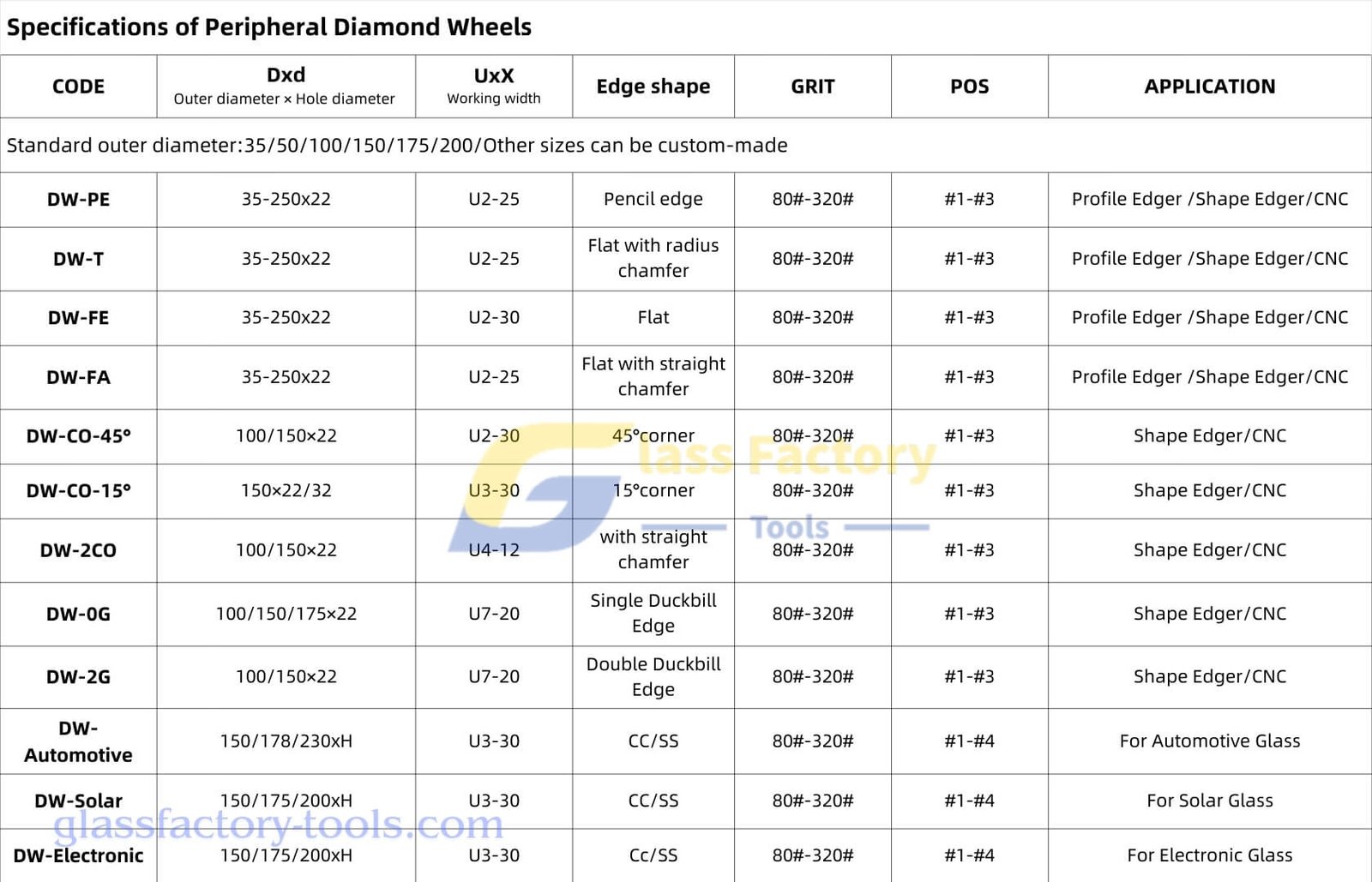Select the For Electronic Glass cell
This screenshot has height=882, width=1372.
point(1209,855)
